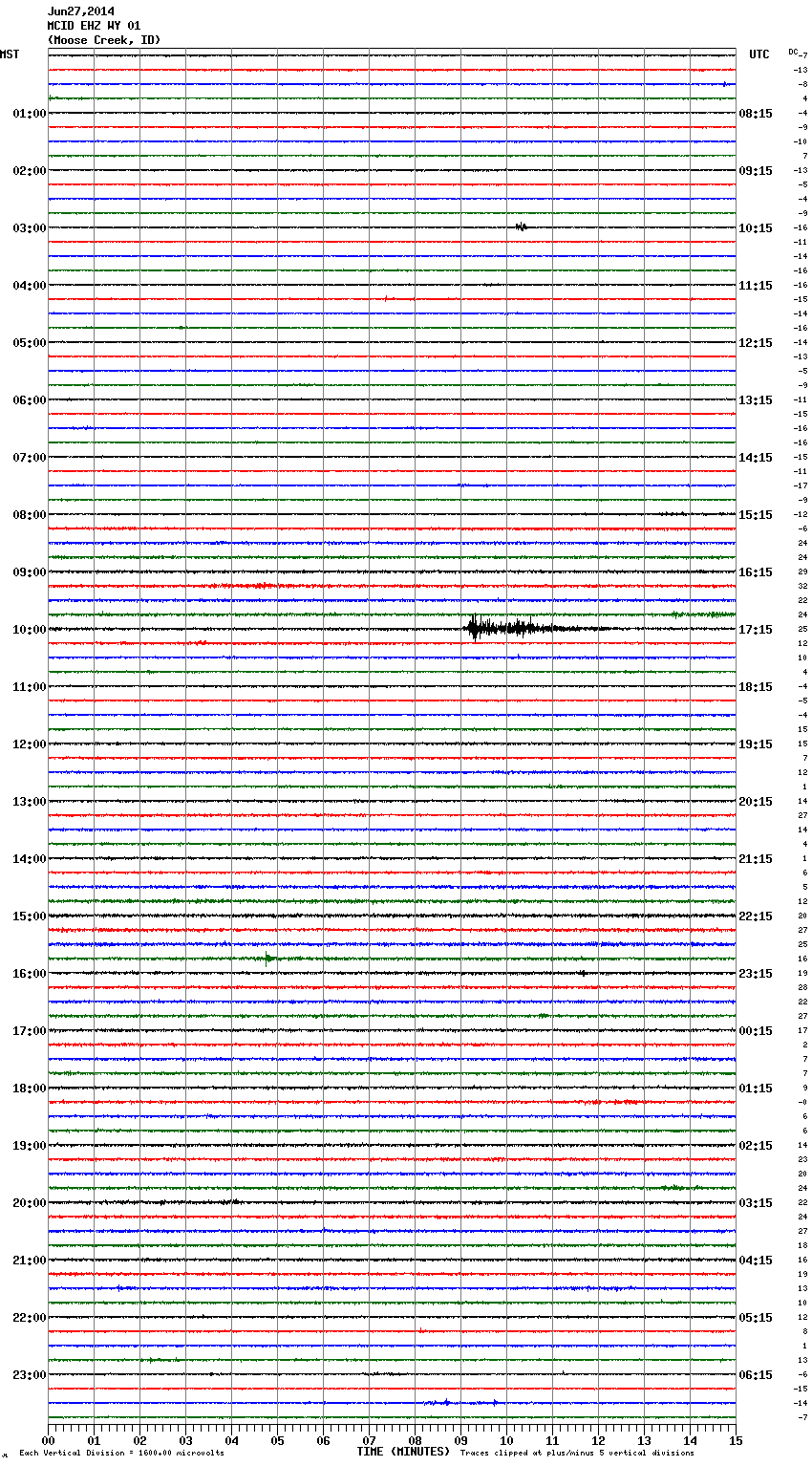
Task: Select the 09:00 MST time label
Action: [x=30, y=572]
